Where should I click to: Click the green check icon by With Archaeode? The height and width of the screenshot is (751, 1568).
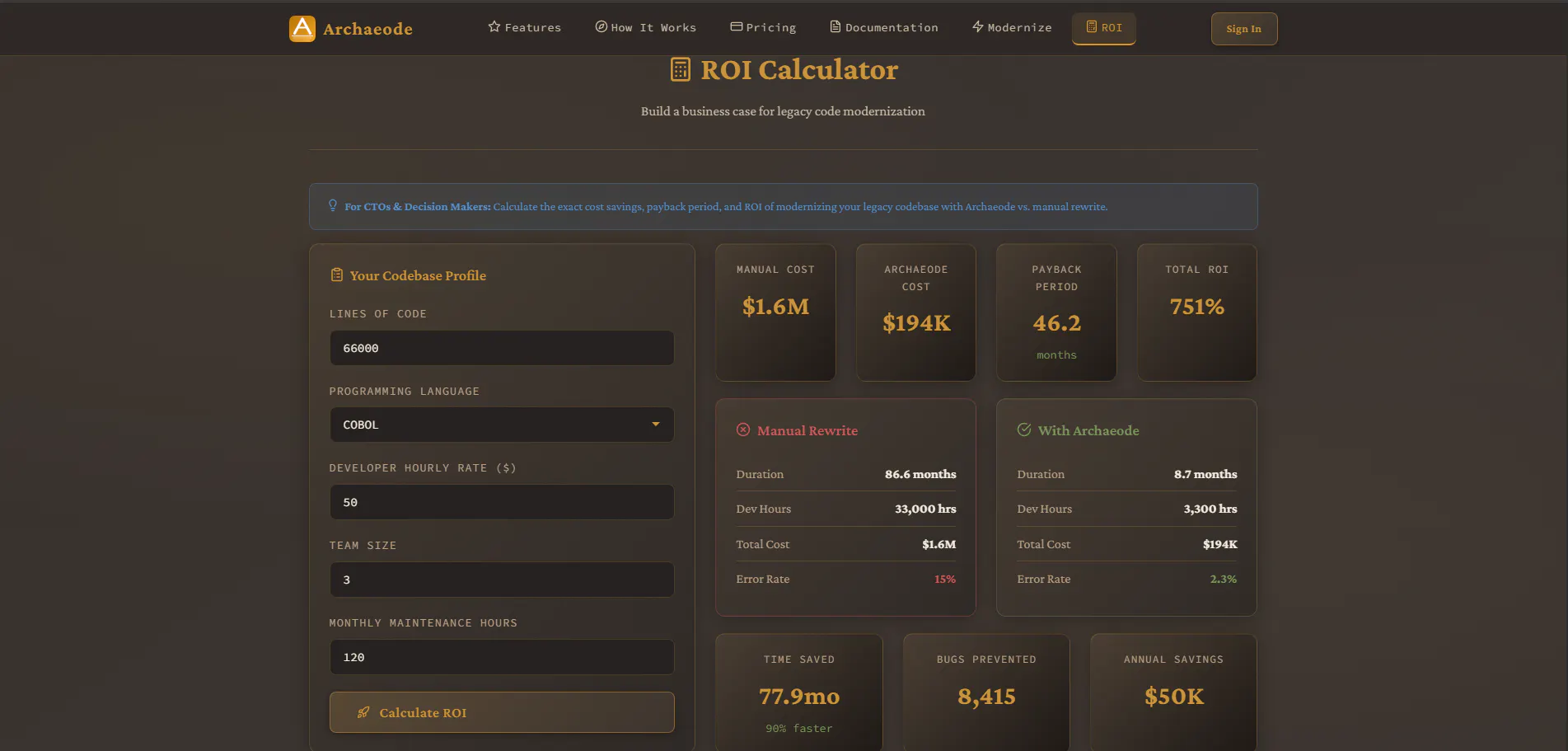pyautogui.click(x=1024, y=429)
